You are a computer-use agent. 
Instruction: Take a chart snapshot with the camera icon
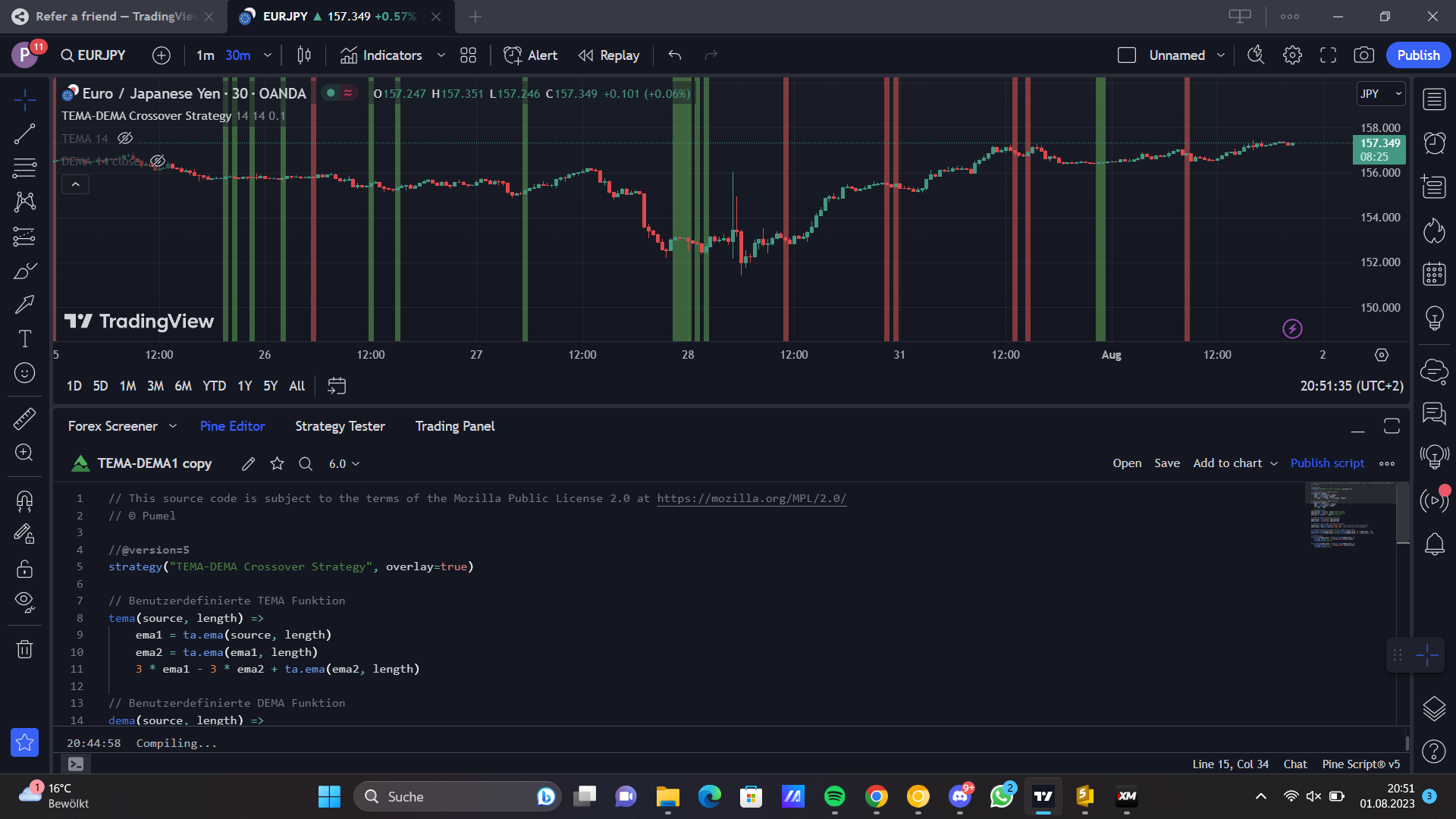pos(1363,55)
